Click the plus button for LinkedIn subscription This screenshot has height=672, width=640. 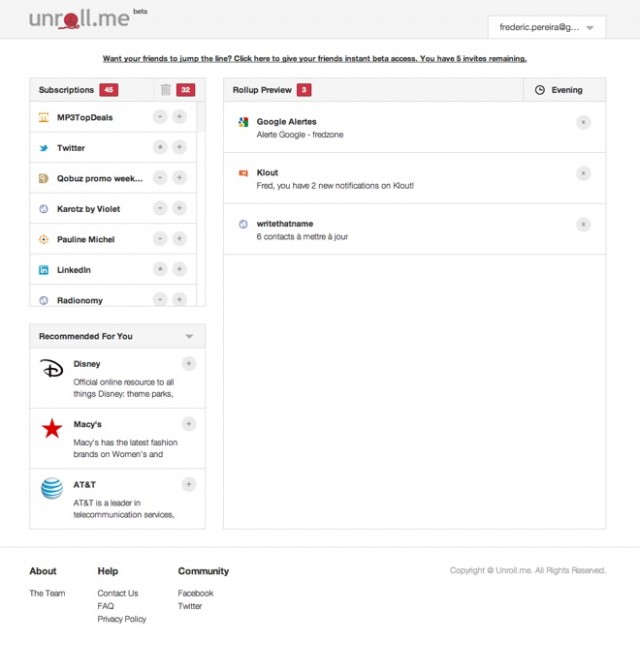[180, 269]
